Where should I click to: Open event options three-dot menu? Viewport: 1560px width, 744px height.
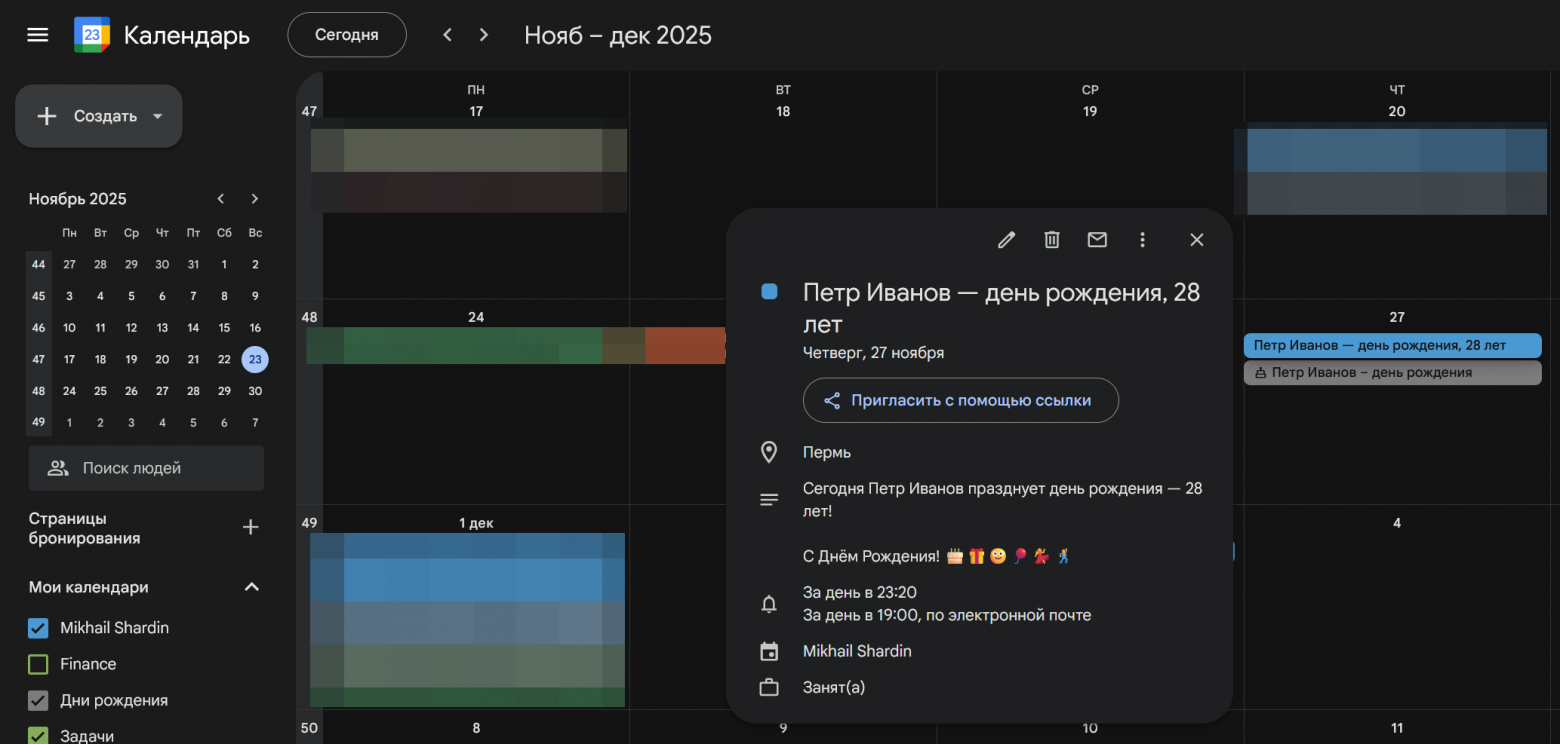click(1142, 240)
